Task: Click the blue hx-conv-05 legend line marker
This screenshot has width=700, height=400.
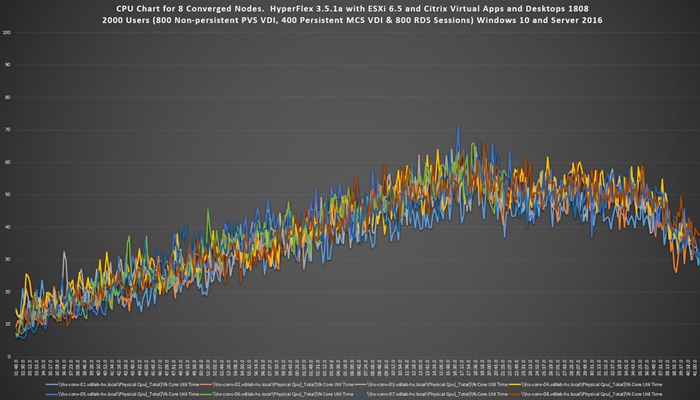Action: click(x=52, y=394)
